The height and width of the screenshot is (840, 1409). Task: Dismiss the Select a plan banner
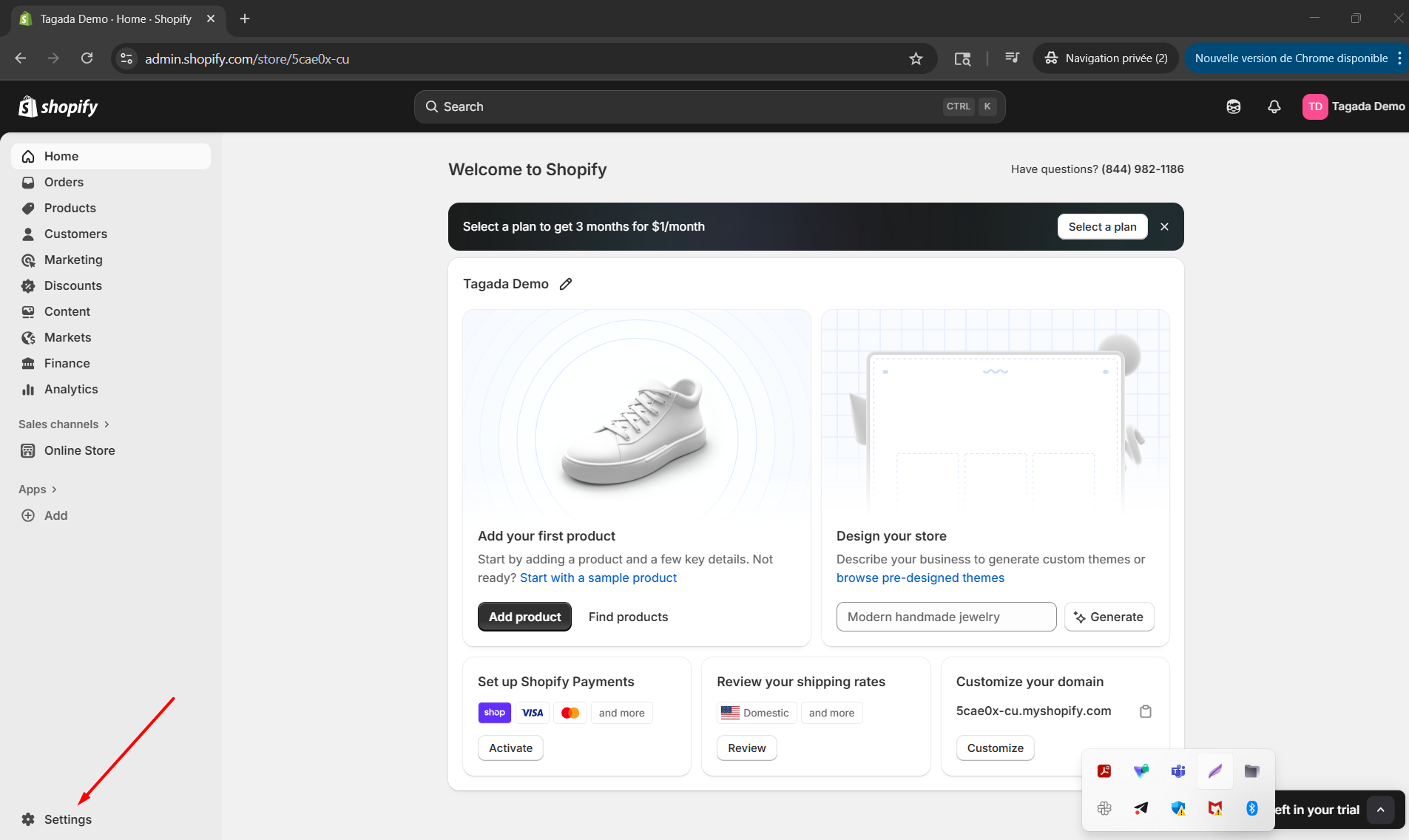point(1164,227)
